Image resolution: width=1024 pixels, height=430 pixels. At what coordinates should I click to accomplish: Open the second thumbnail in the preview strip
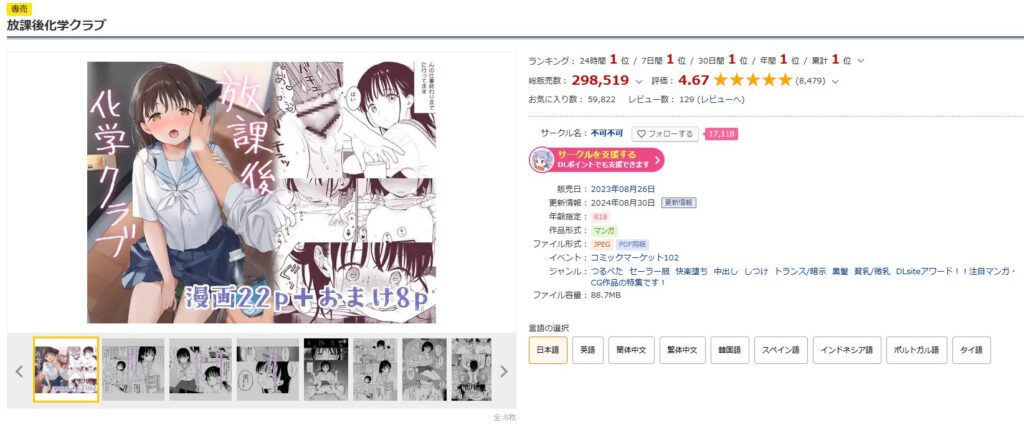coord(133,369)
